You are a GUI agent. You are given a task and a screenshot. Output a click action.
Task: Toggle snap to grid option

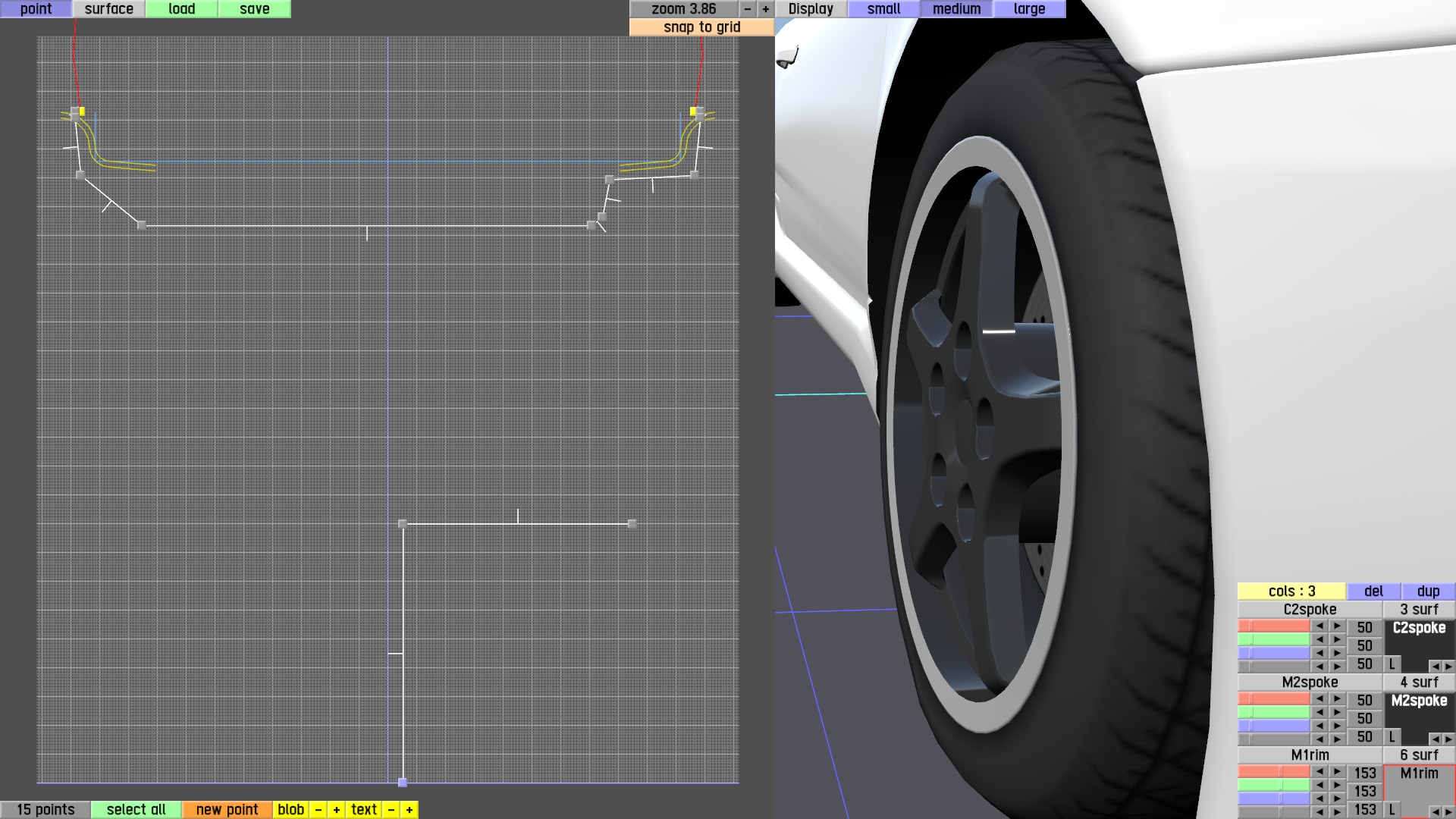point(701,27)
